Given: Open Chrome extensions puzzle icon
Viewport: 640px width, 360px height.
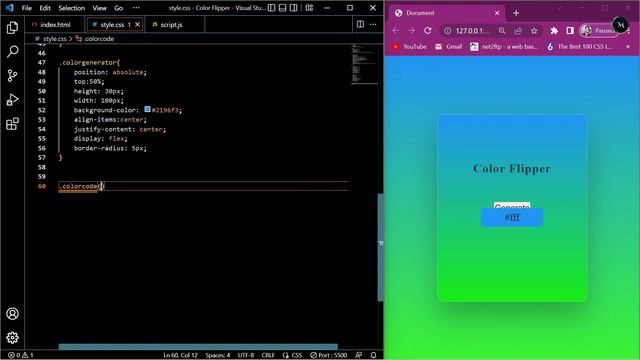Looking at the screenshot, I should pos(554,31).
